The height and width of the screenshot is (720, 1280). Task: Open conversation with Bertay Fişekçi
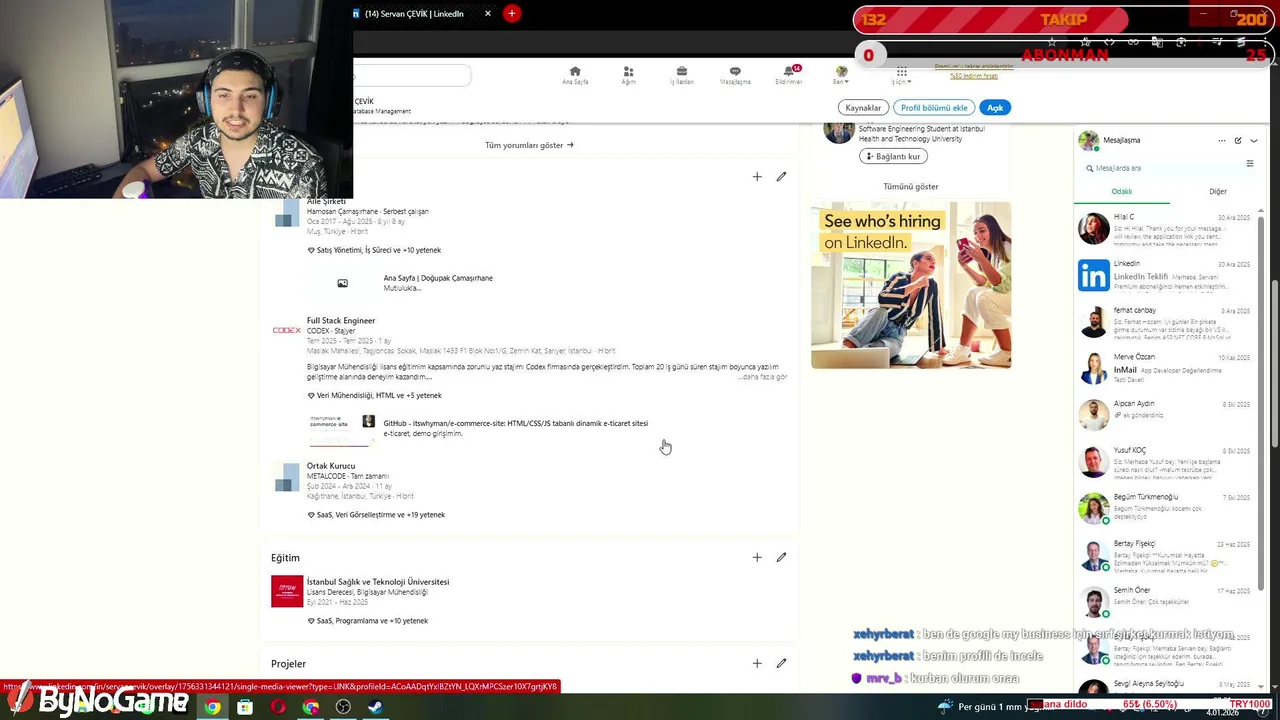(x=1165, y=555)
